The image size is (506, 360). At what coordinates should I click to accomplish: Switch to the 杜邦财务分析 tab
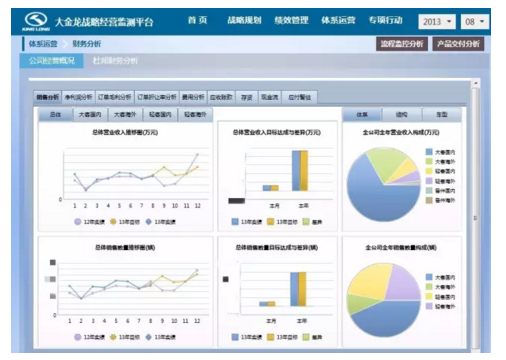click(115, 61)
